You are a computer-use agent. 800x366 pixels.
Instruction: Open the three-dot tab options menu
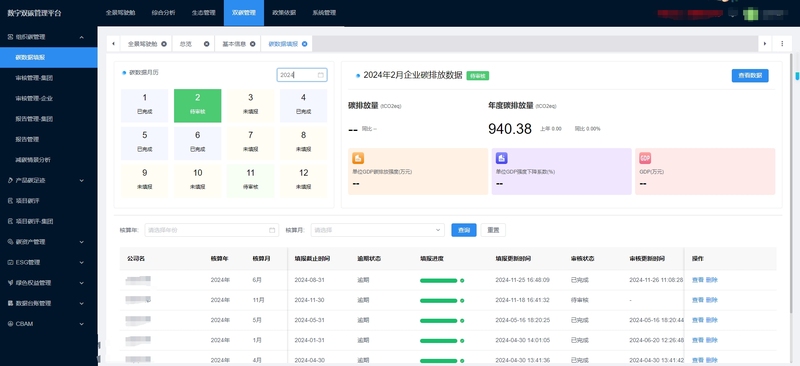click(x=782, y=44)
